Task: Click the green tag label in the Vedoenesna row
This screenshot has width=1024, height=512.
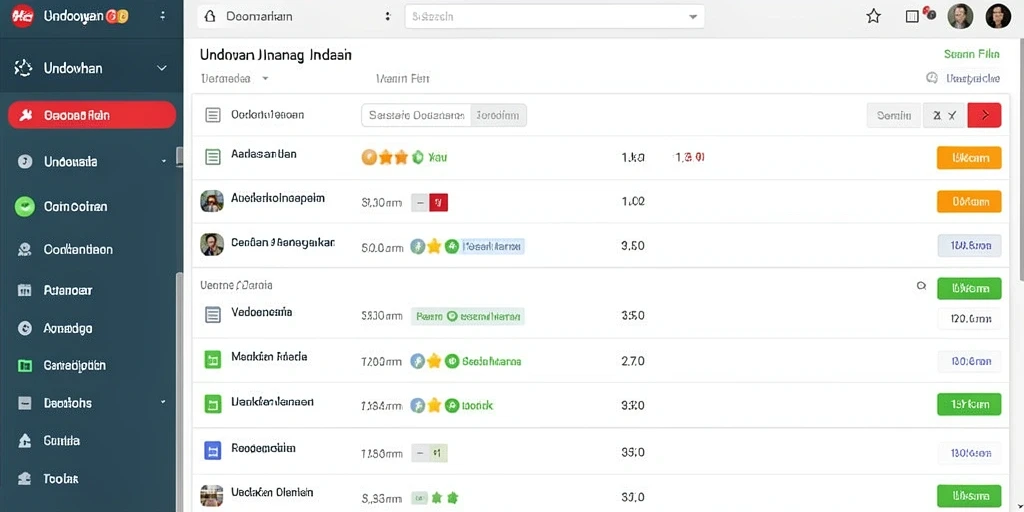Action: [468, 317]
